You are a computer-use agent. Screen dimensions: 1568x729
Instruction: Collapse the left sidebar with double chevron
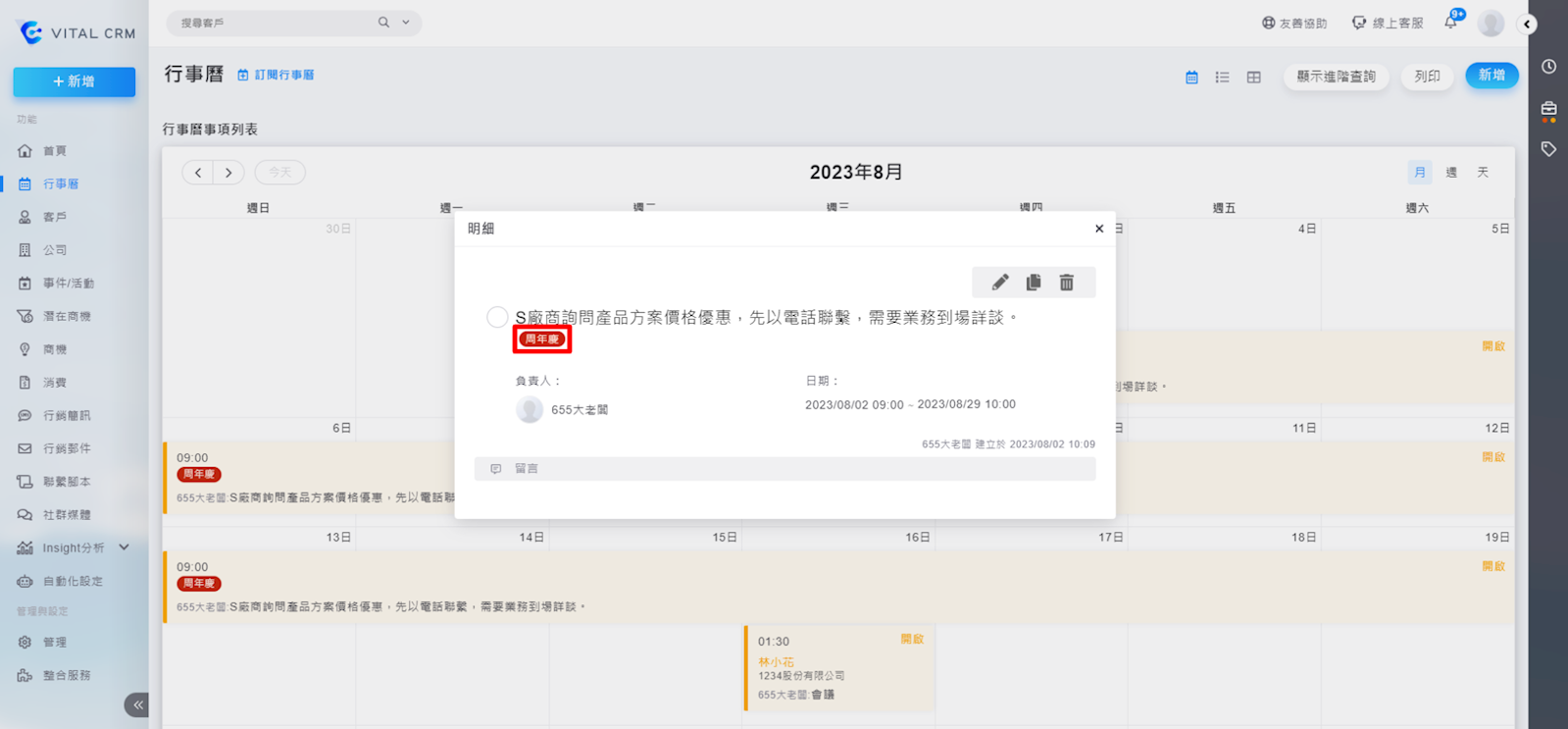(x=137, y=704)
